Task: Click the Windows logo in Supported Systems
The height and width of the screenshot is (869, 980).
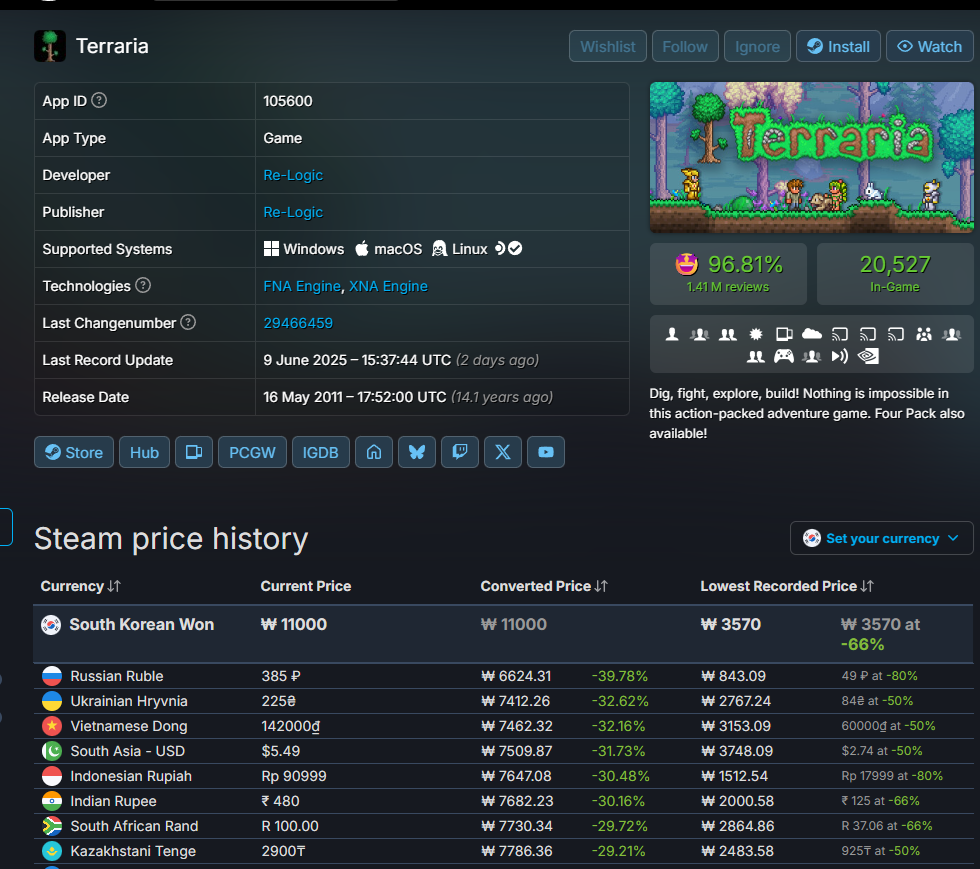Action: click(x=271, y=249)
